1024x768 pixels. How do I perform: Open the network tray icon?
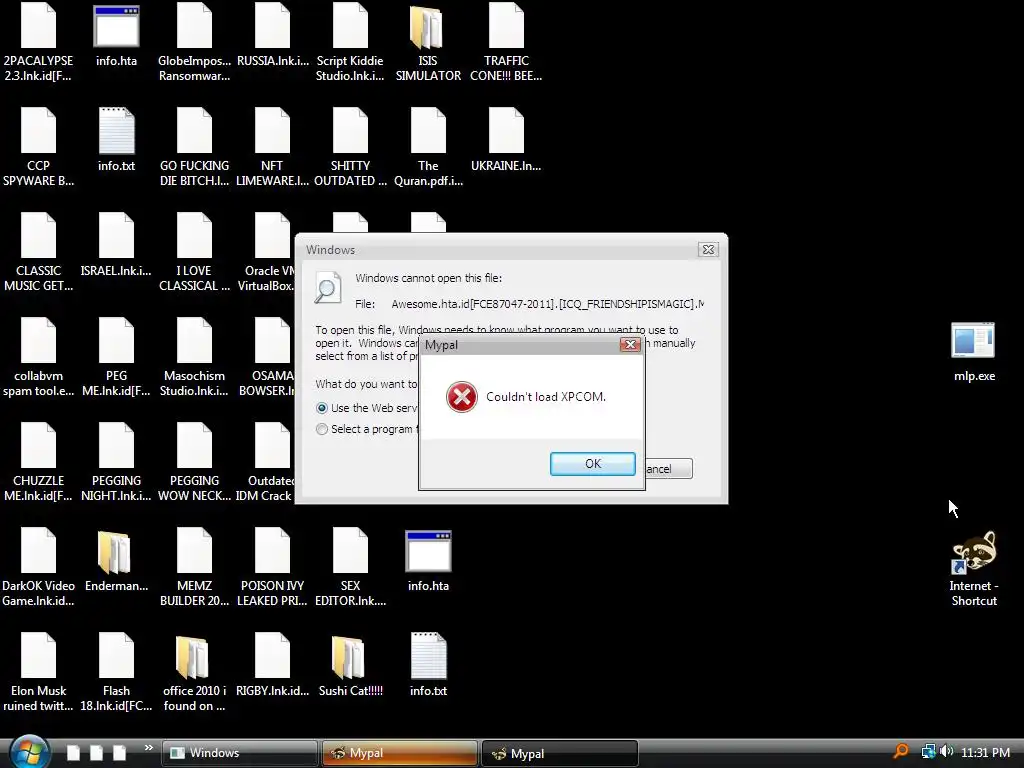[x=928, y=752]
